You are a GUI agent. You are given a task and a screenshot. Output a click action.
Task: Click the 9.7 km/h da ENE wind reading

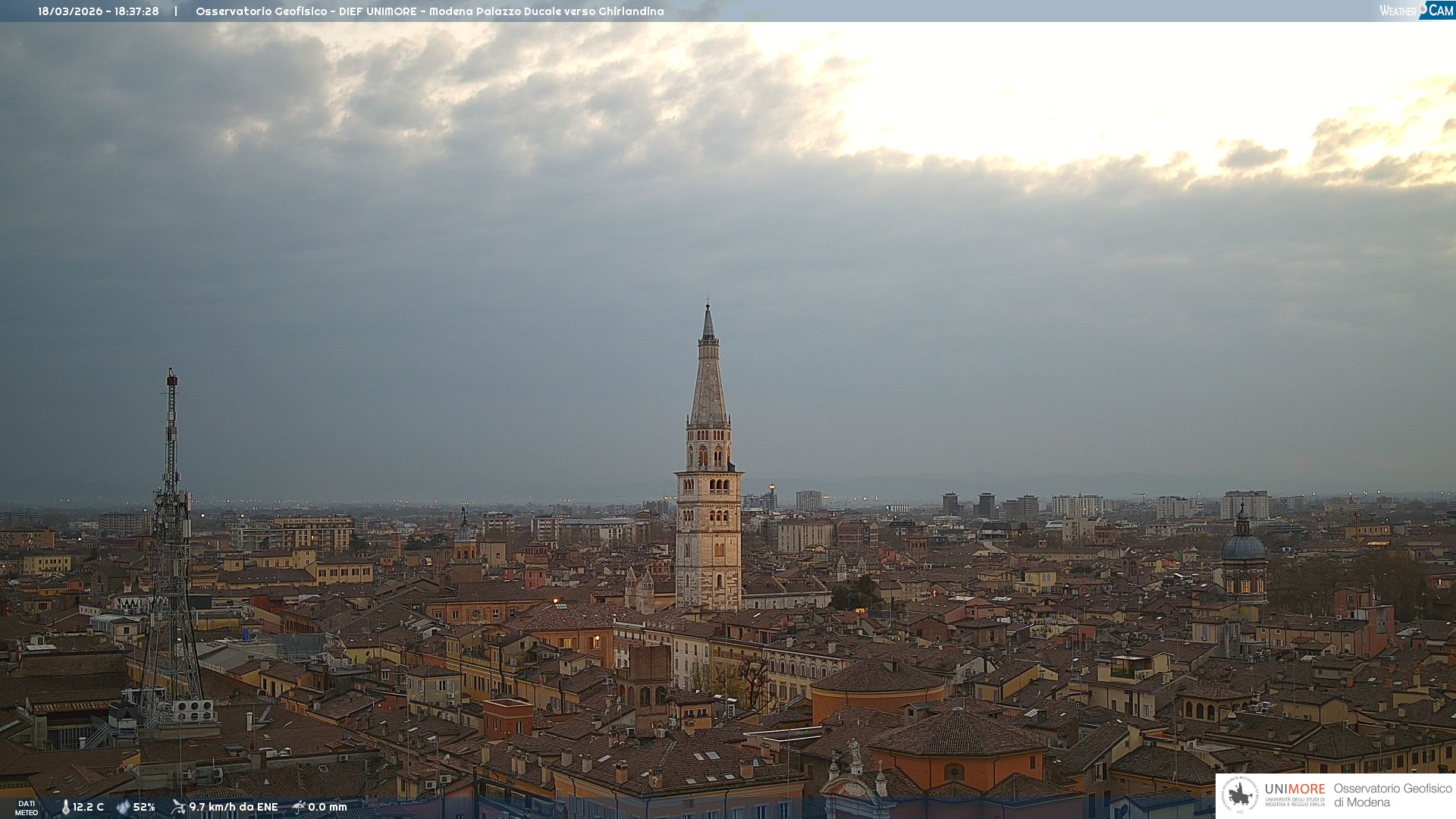[x=234, y=807]
